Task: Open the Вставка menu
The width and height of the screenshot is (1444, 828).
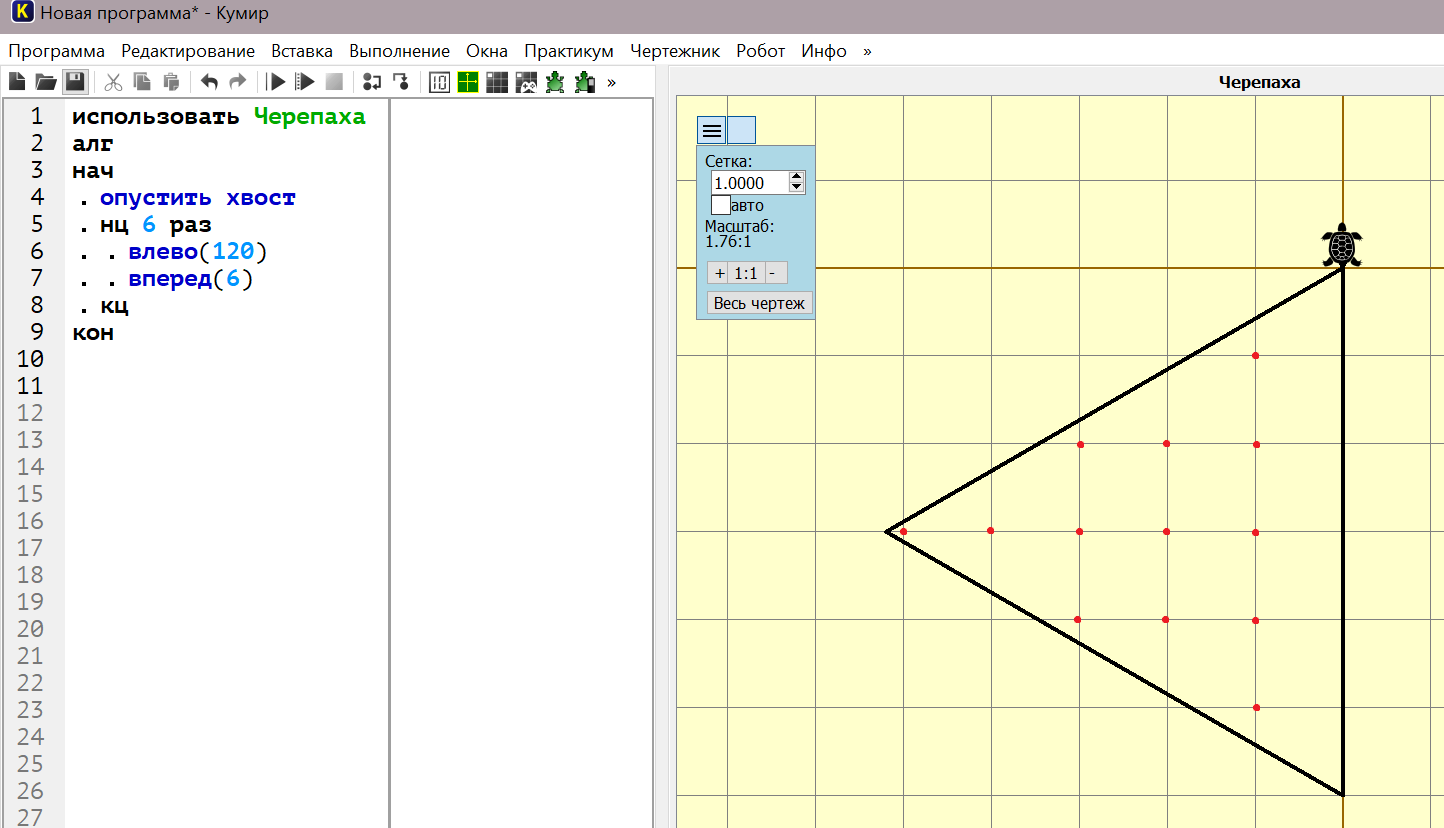Action: pos(302,51)
